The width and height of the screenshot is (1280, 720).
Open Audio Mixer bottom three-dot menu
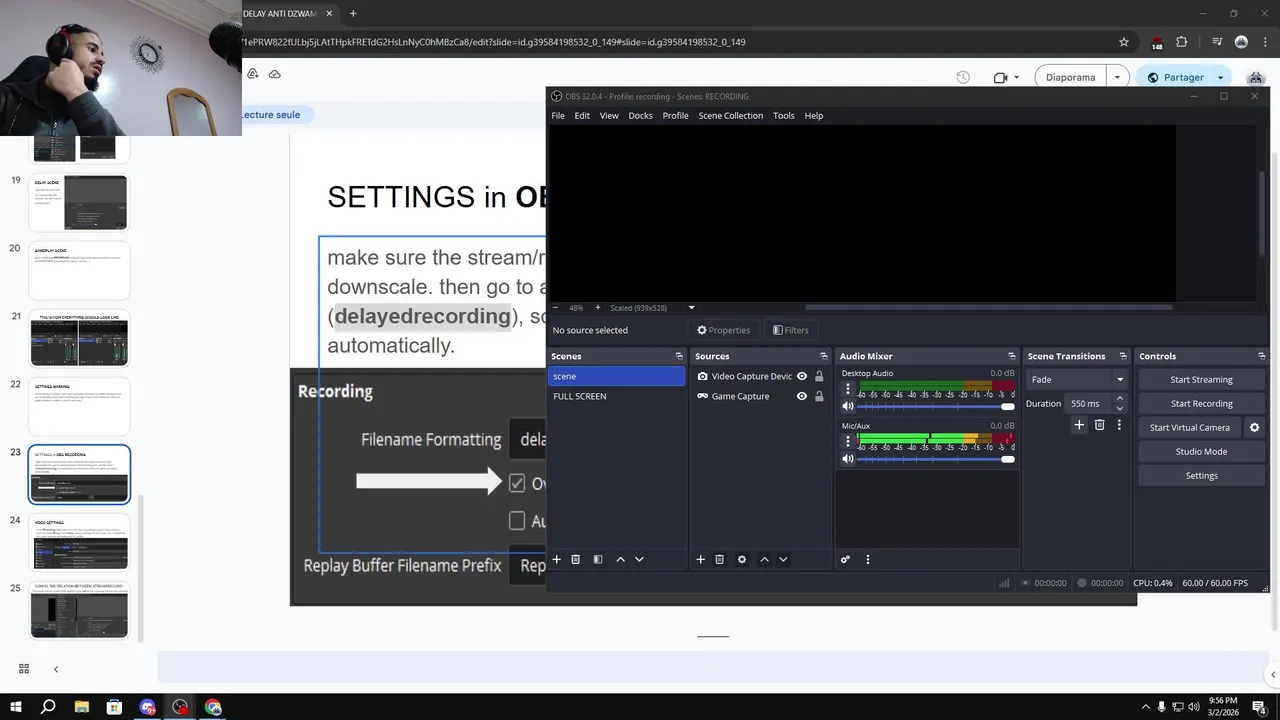(868, 560)
